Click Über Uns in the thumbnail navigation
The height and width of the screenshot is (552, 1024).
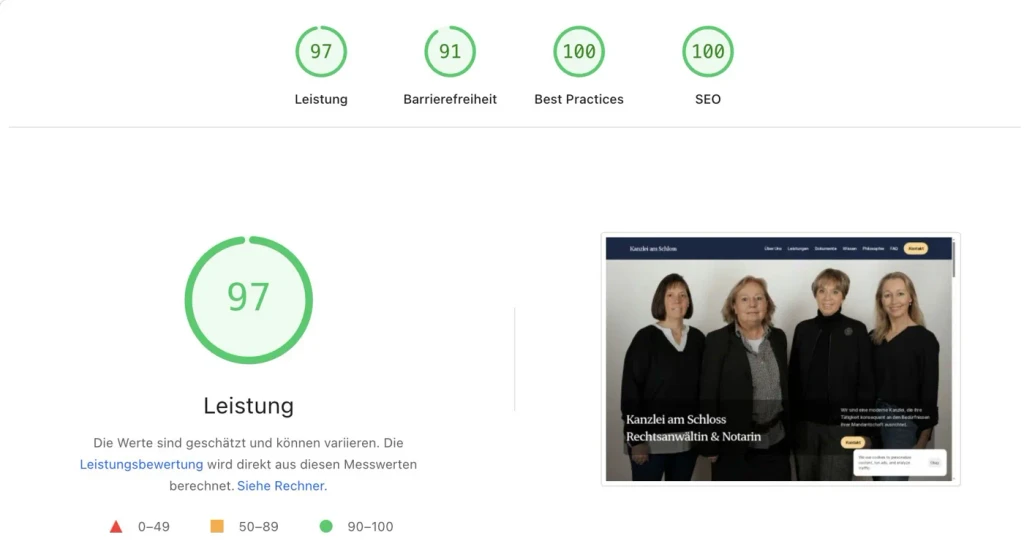773,249
